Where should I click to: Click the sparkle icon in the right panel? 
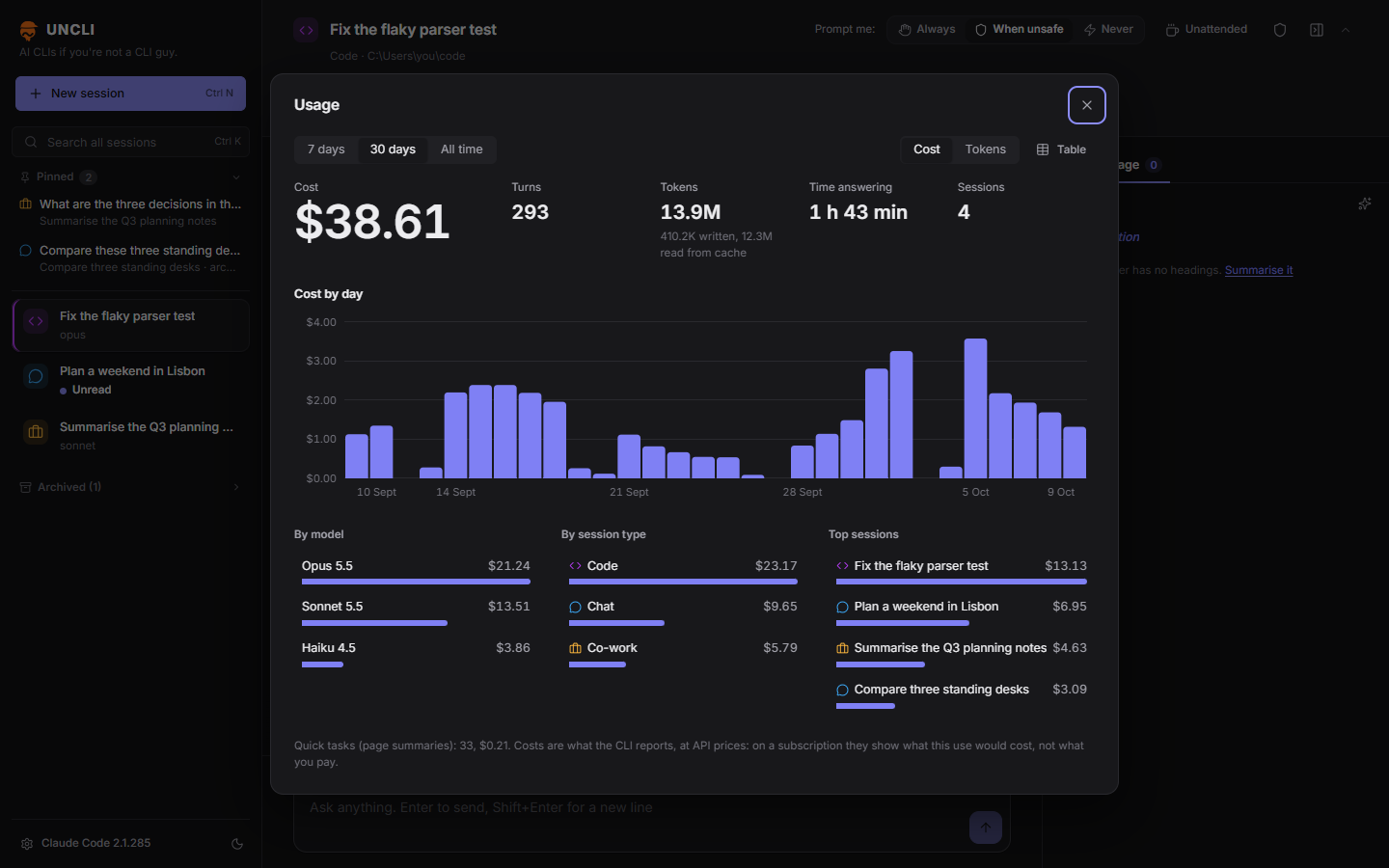[x=1365, y=203]
